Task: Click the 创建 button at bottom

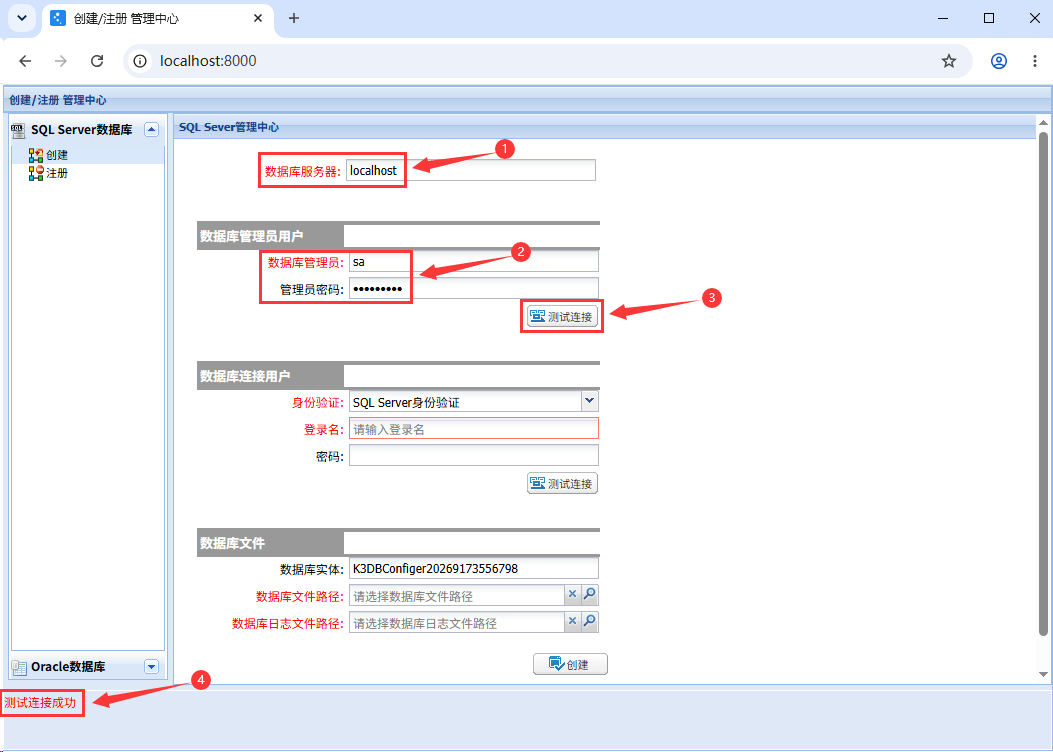Action: coord(570,664)
